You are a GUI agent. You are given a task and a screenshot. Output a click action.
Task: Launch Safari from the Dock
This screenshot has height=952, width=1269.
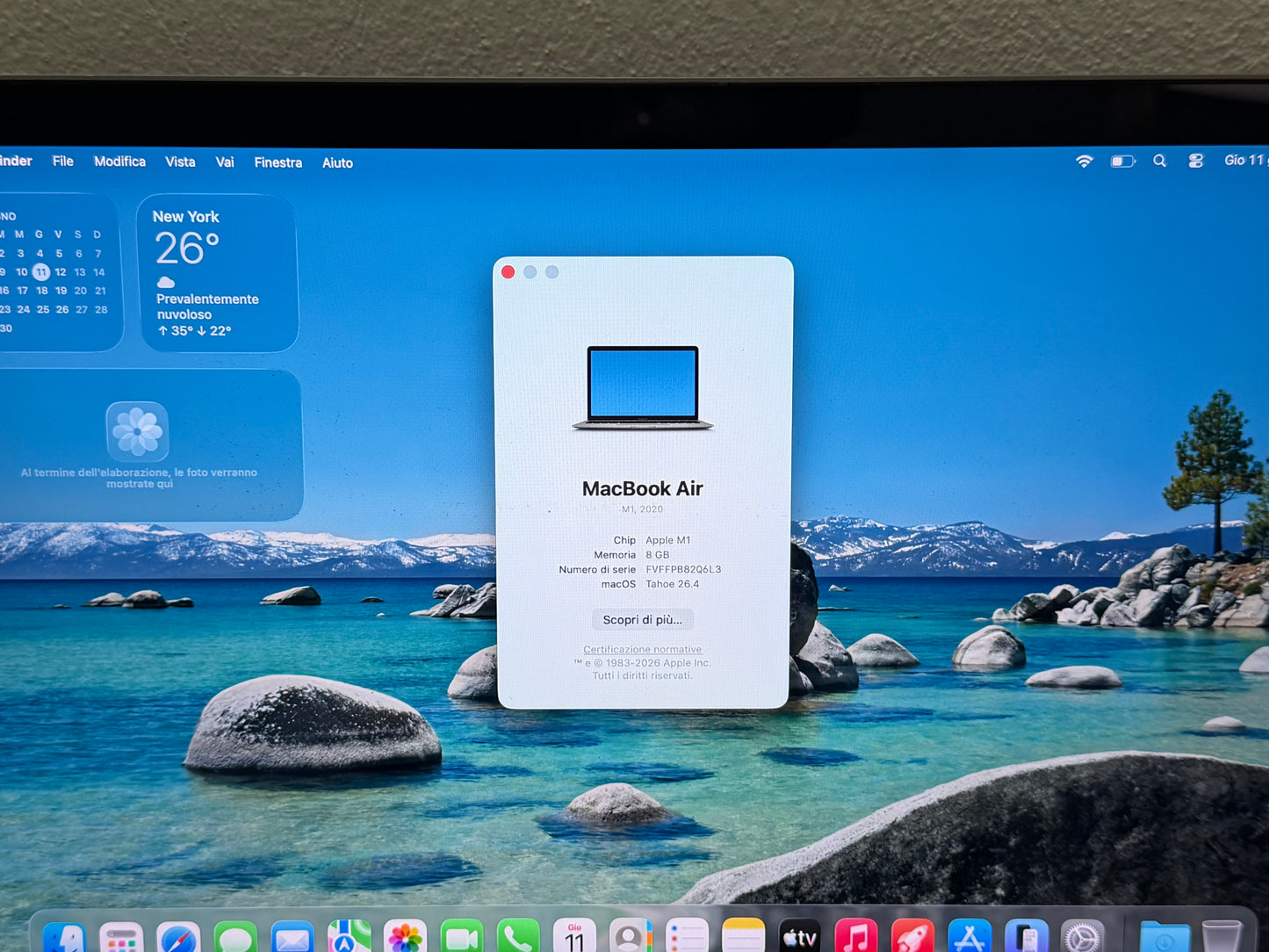pyautogui.click(x=178, y=938)
